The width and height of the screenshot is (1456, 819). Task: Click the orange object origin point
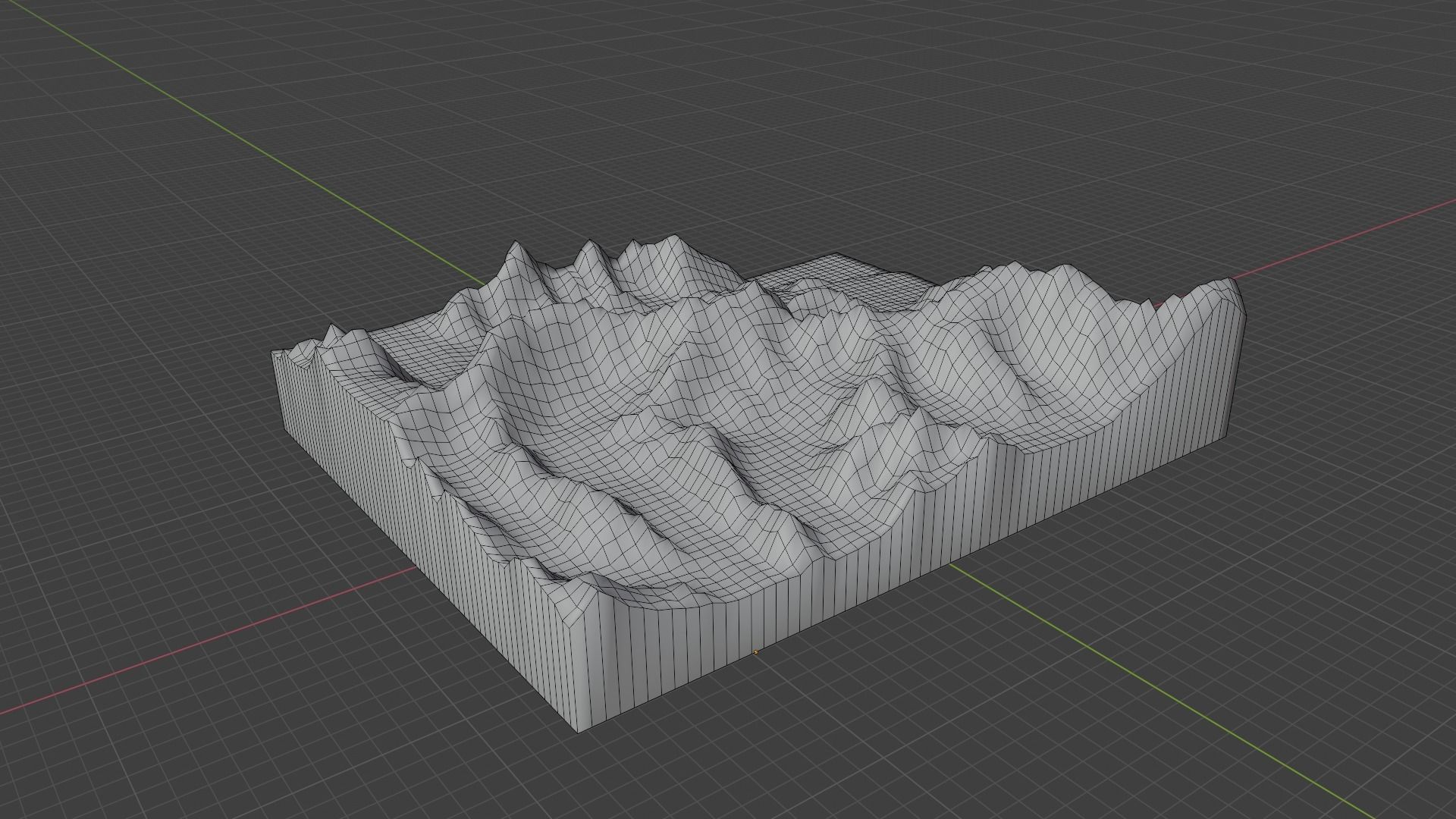click(x=755, y=651)
